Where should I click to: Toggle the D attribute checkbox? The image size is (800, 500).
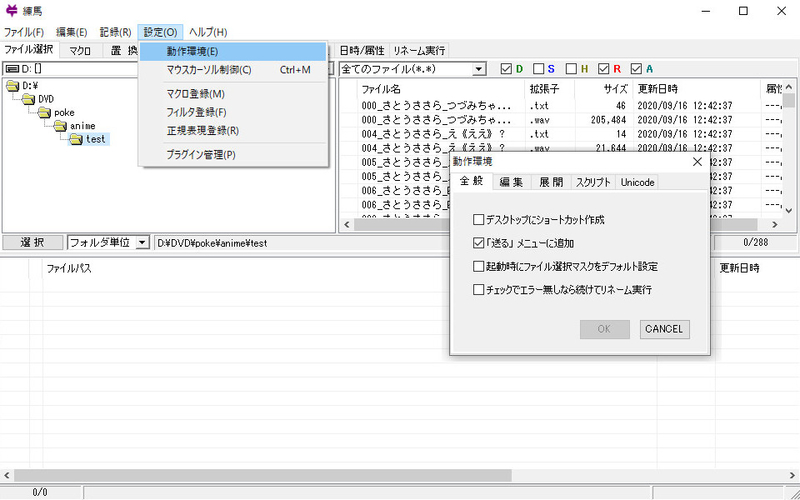[506, 69]
